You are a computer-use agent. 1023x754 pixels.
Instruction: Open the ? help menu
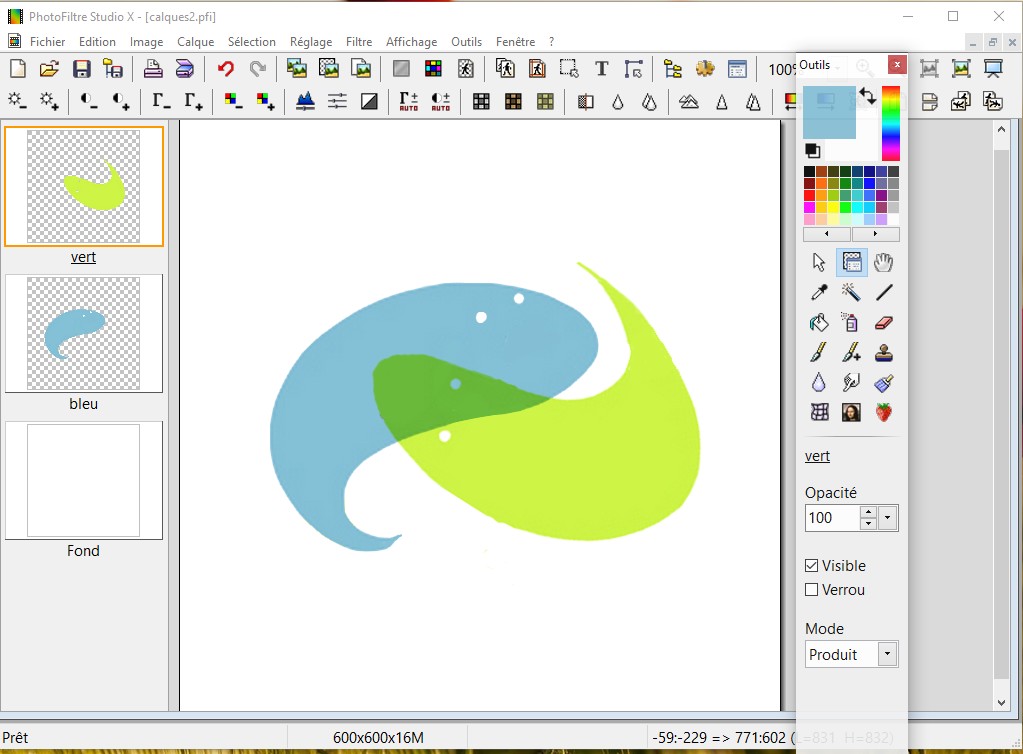pyautogui.click(x=552, y=42)
